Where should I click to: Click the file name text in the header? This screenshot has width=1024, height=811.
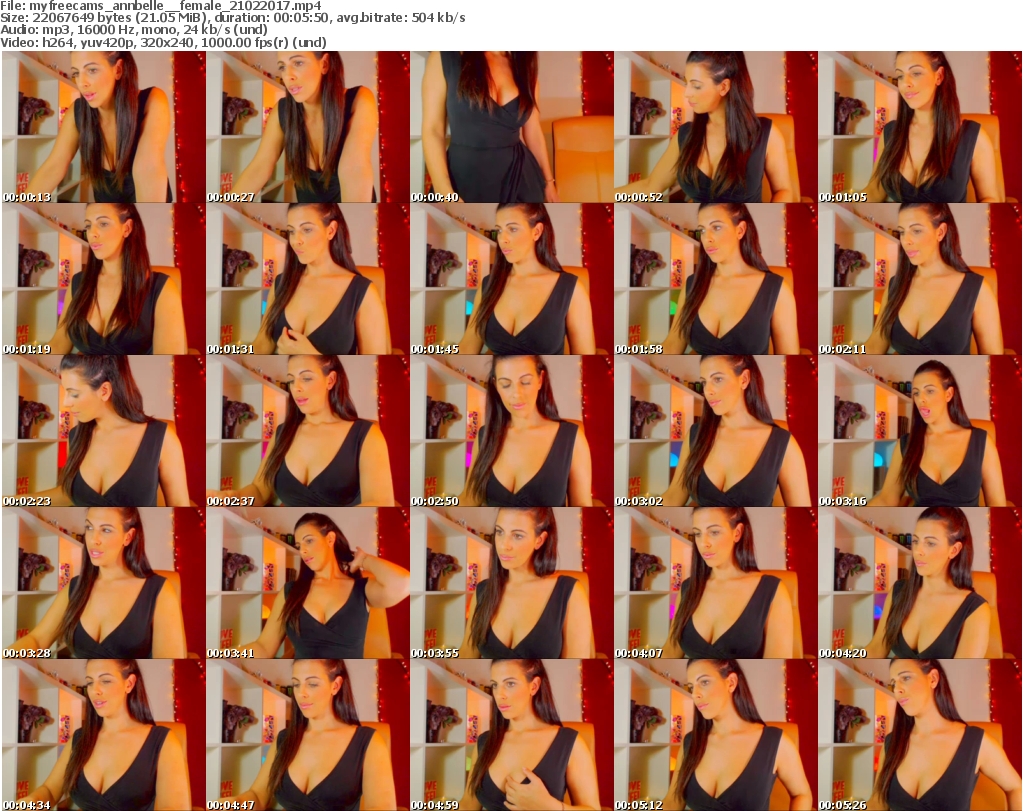click(161, 6)
